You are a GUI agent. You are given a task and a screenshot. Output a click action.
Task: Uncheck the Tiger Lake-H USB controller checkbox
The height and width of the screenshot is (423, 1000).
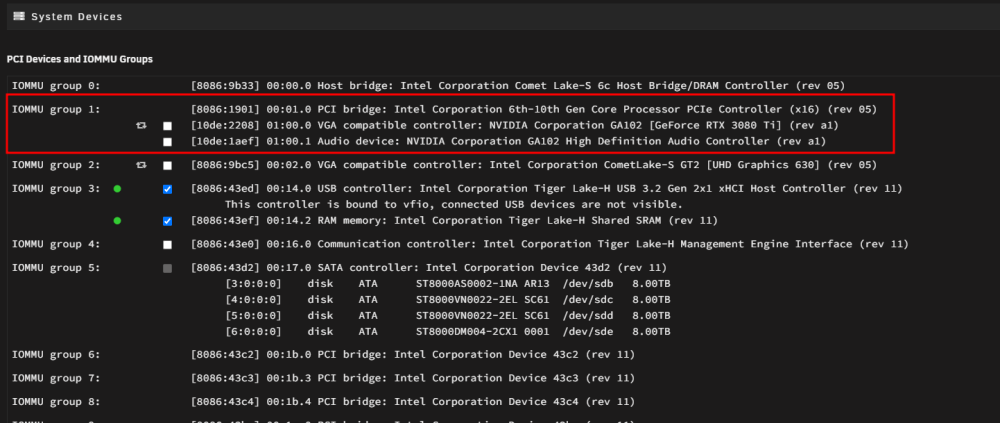point(167,189)
